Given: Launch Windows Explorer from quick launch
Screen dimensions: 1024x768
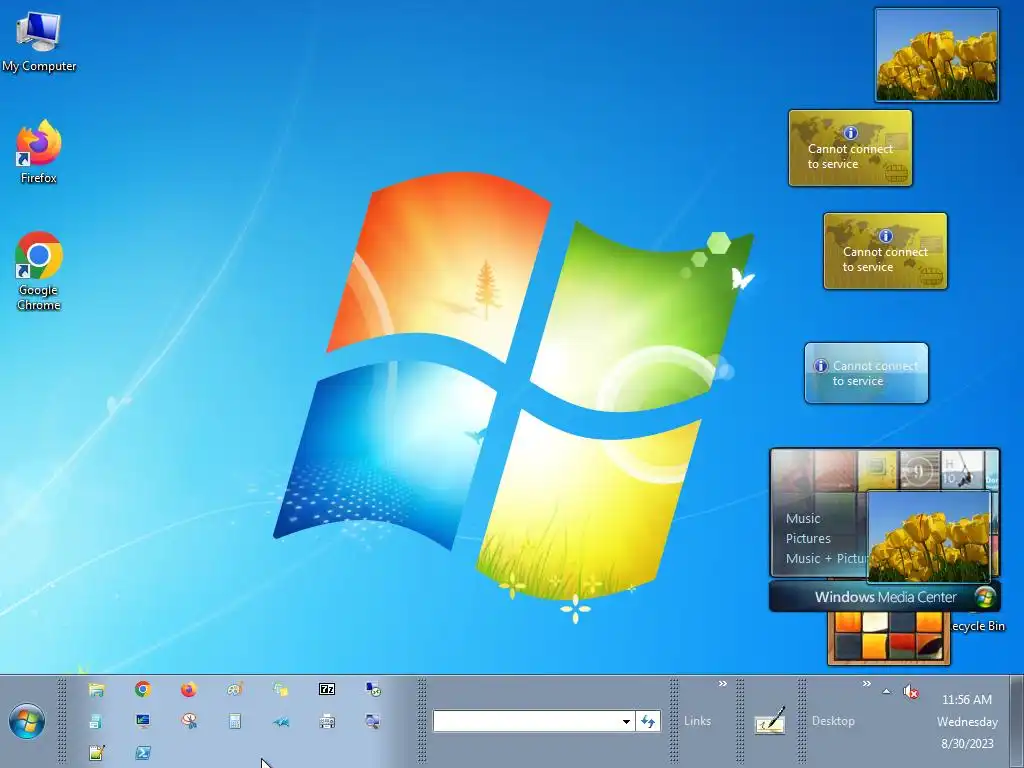Looking at the screenshot, I should 97,690.
